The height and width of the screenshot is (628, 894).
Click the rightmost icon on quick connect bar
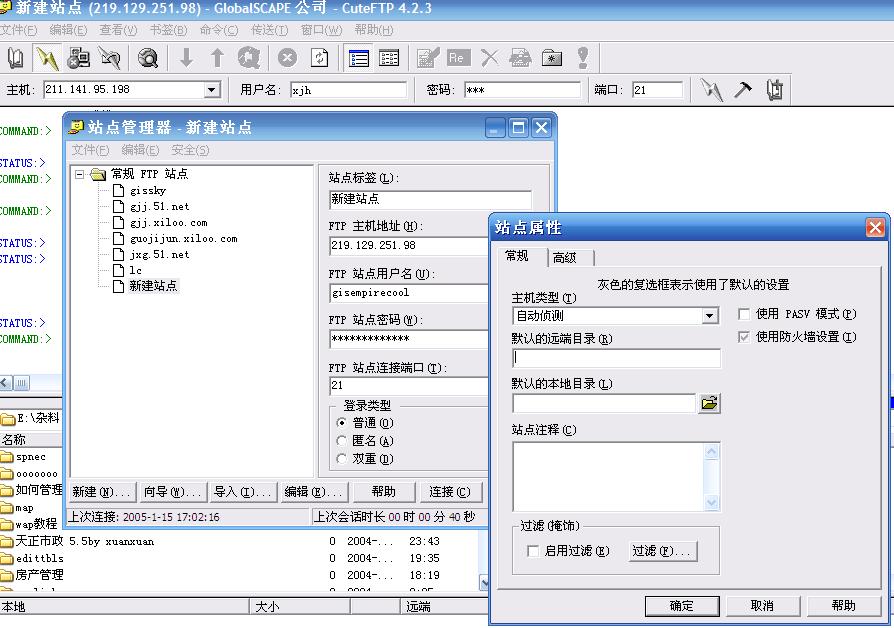pyautogui.click(x=774, y=90)
